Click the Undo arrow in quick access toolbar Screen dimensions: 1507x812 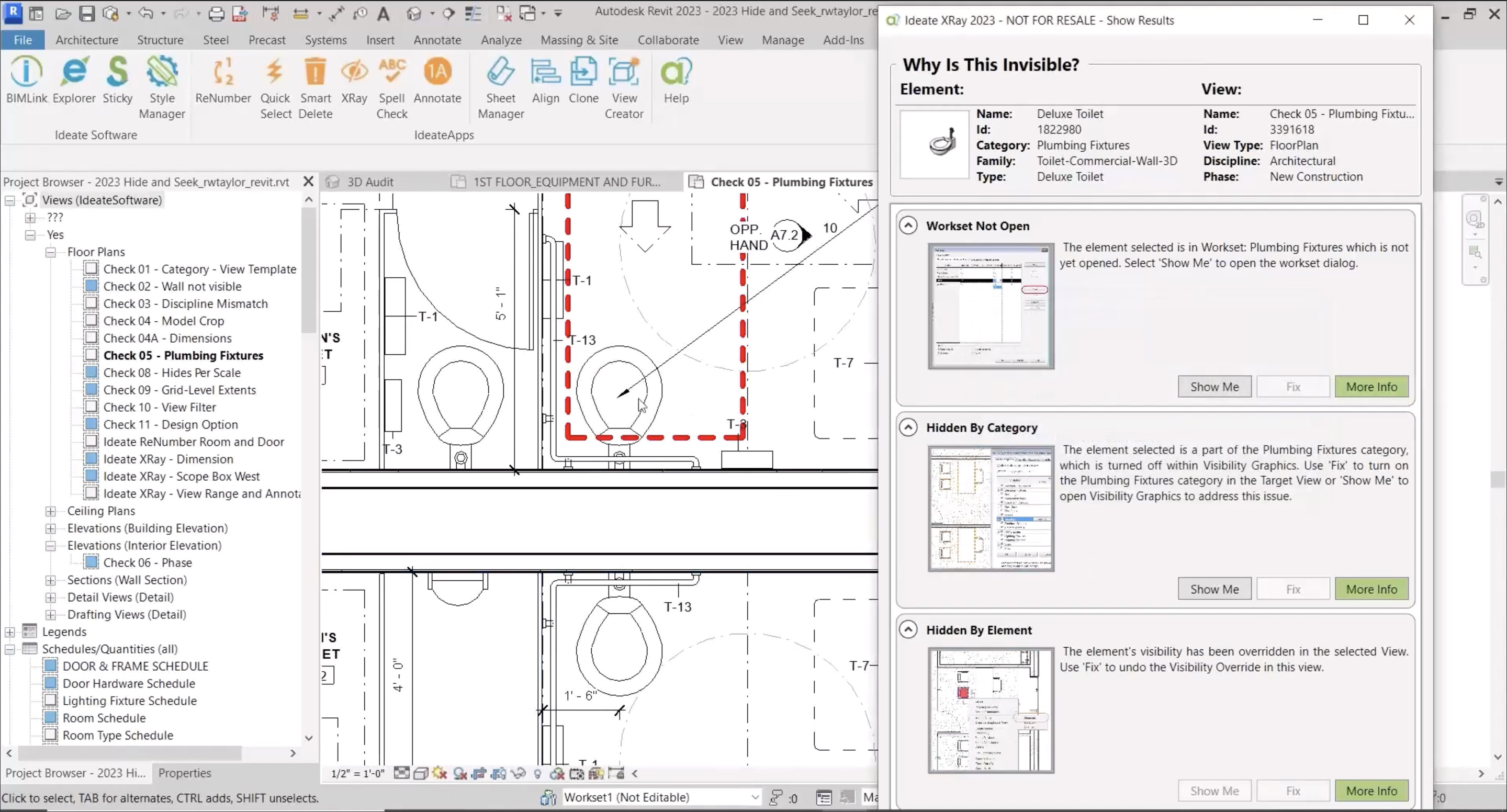click(x=145, y=13)
